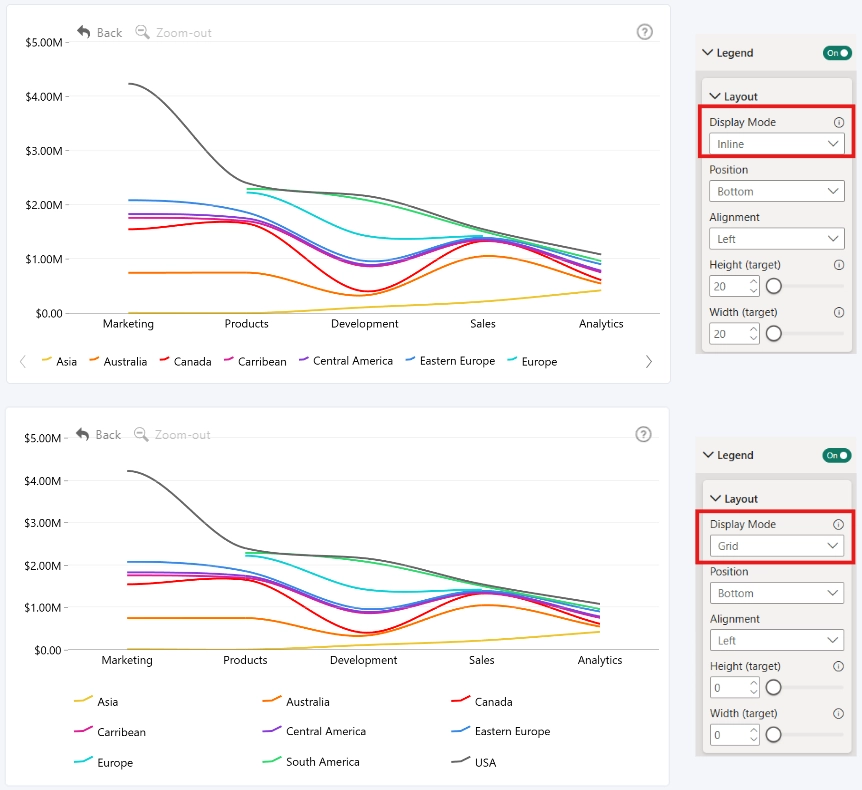
Task: Click Asia in the inline legend
Action: (59, 361)
